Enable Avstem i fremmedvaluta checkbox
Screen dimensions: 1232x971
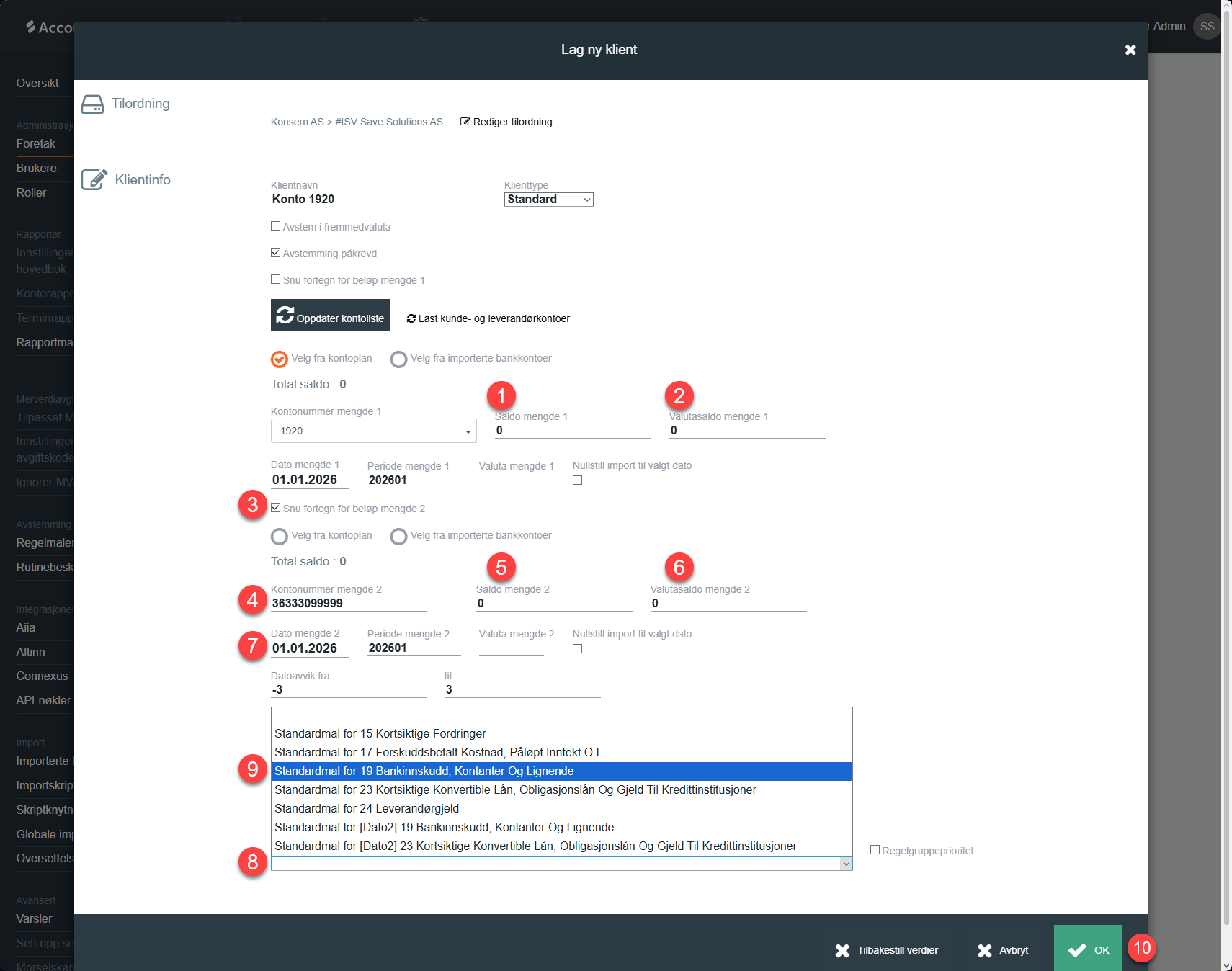275,226
